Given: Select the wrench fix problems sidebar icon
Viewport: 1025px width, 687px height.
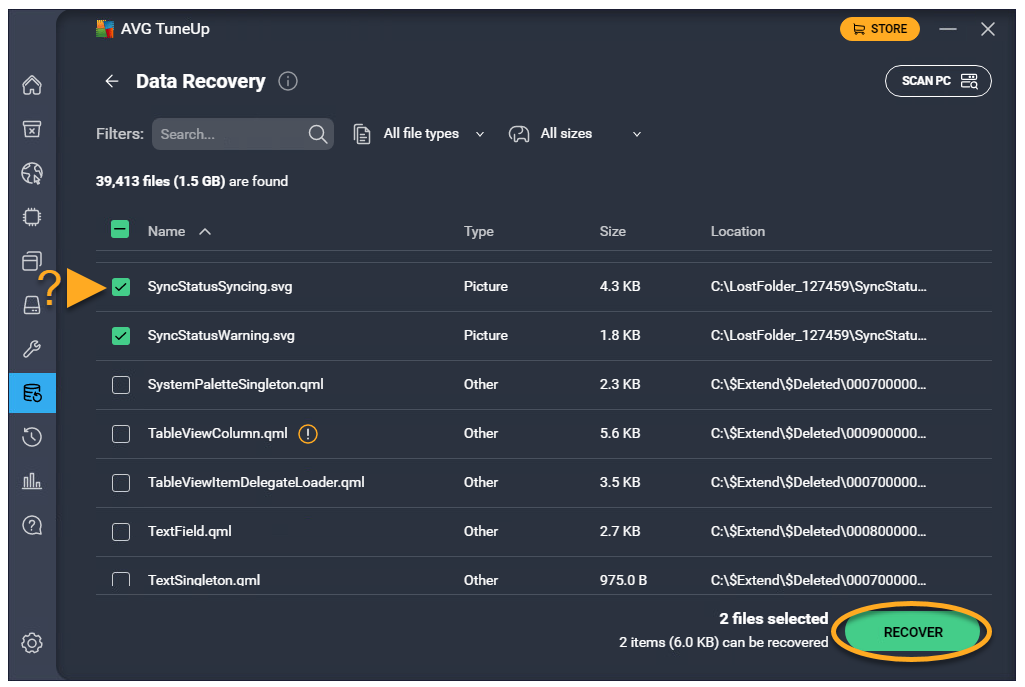Looking at the screenshot, I should point(32,349).
